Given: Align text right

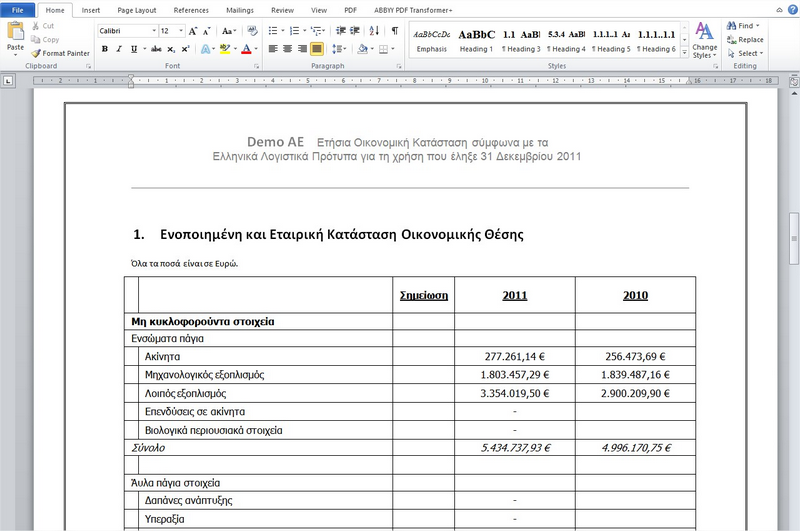Looking at the screenshot, I should coord(302,49).
